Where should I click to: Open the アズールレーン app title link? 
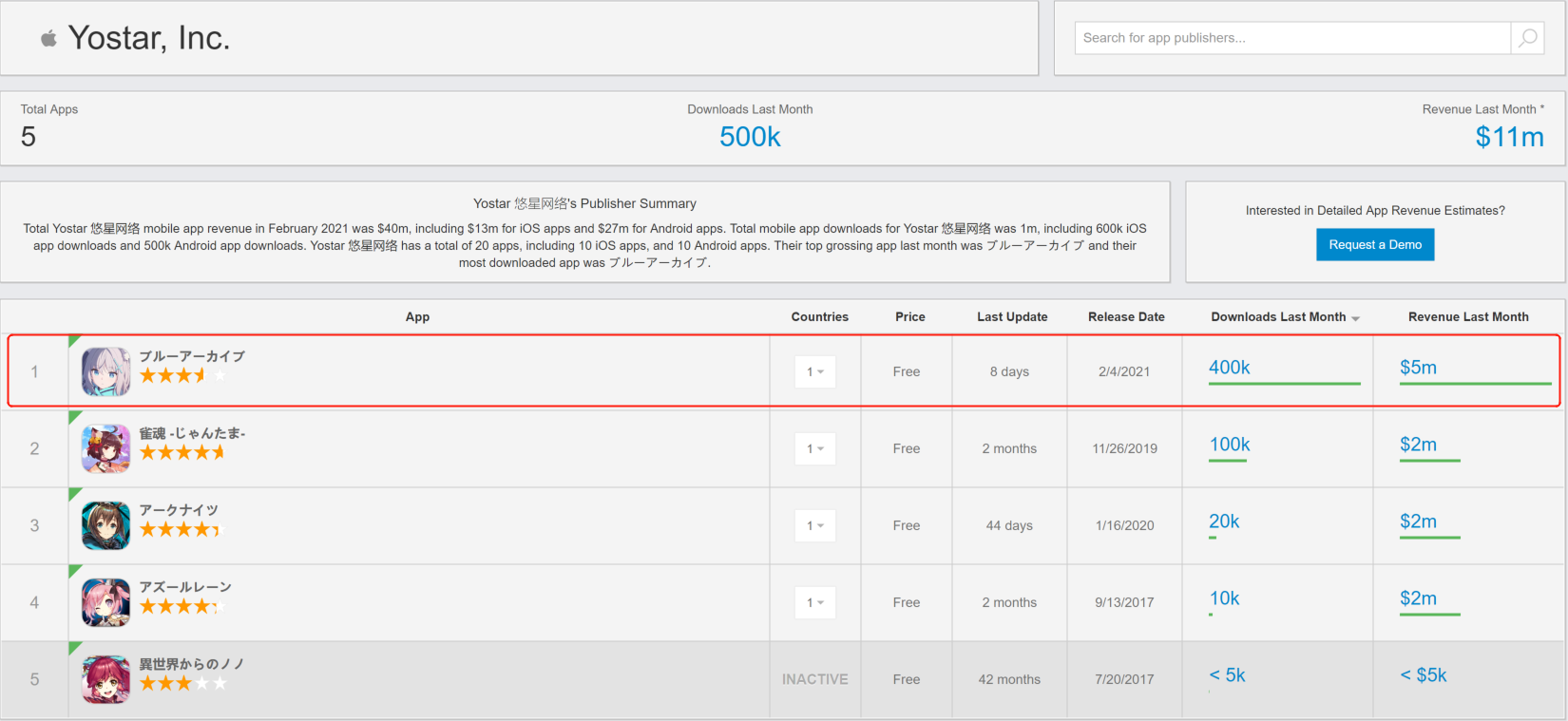click(x=185, y=587)
